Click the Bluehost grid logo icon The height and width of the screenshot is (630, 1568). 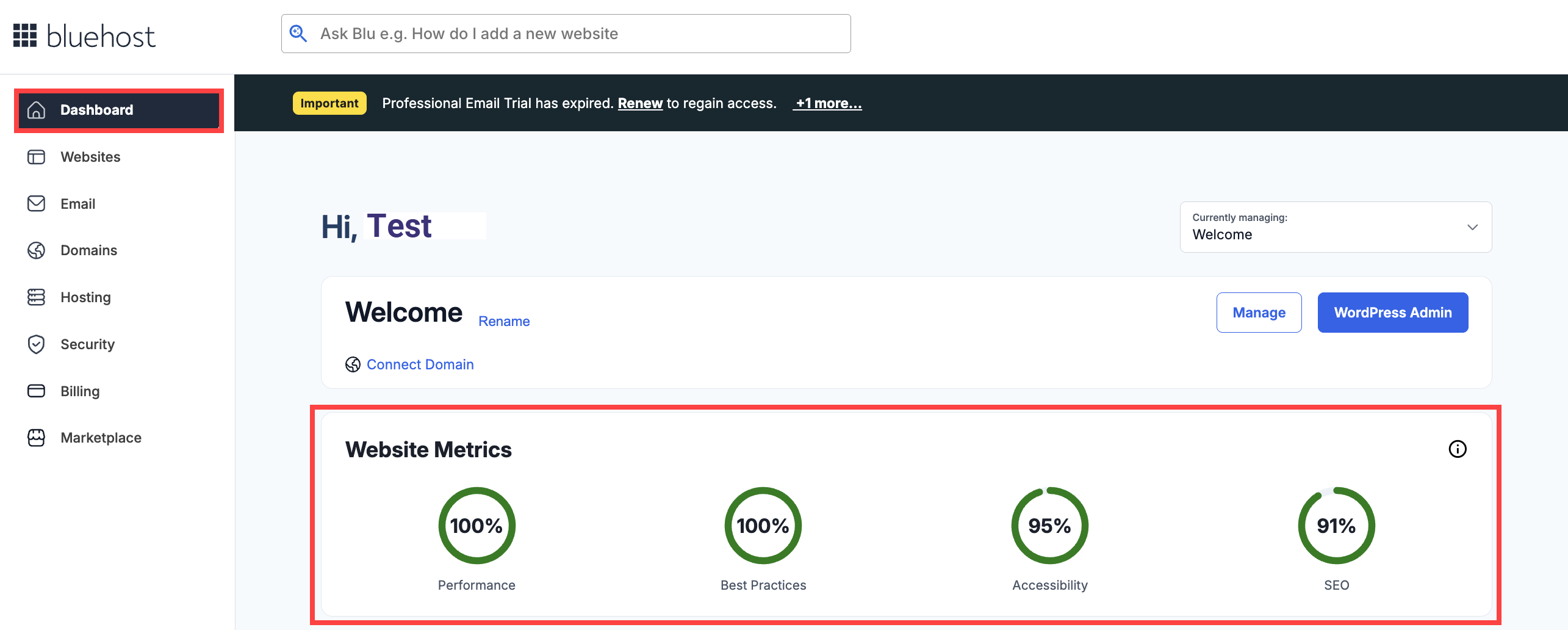coord(26,35)
